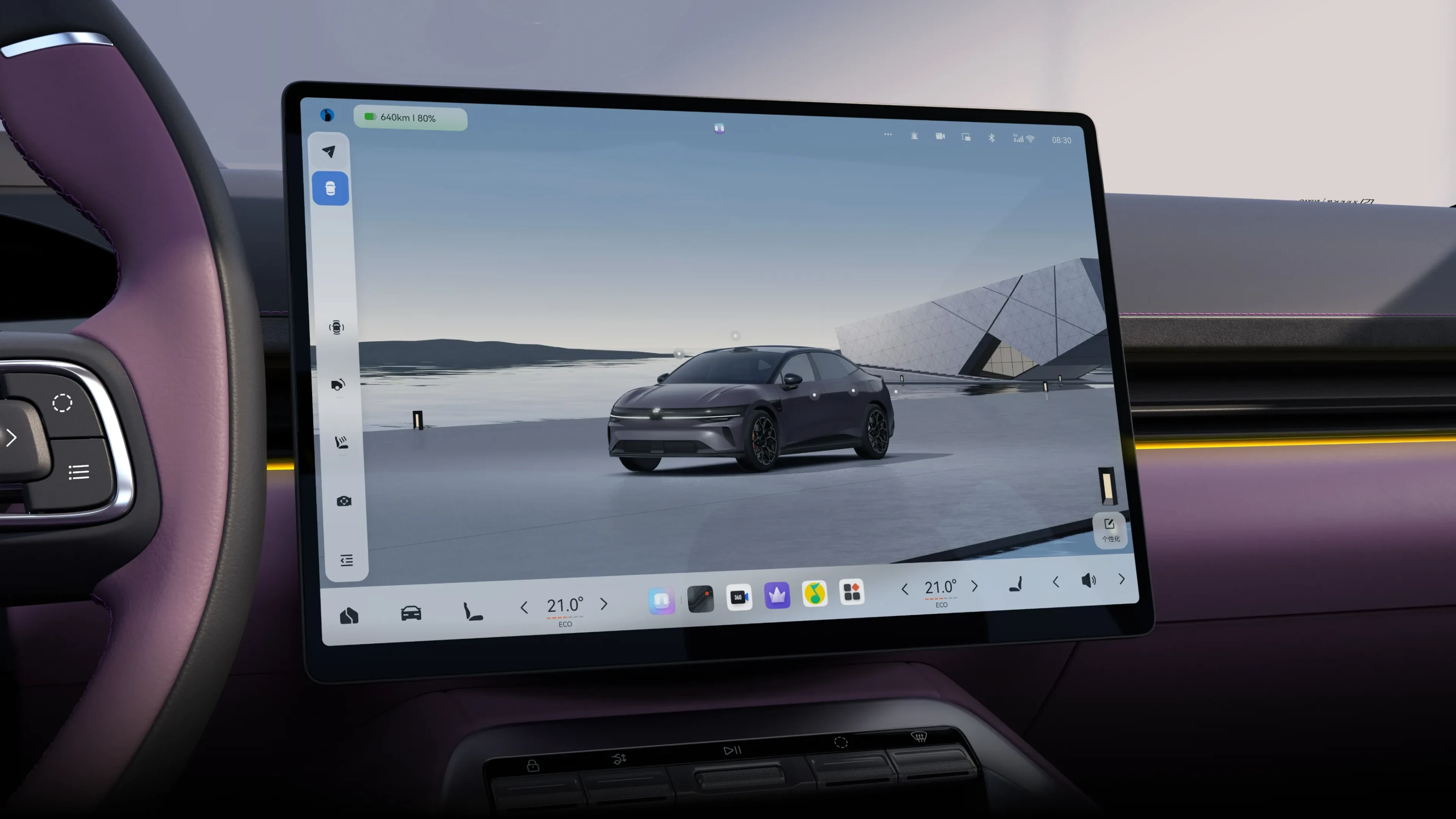
Task: Tap the 640km | 80% battery indicator
Action: point(410,118)
